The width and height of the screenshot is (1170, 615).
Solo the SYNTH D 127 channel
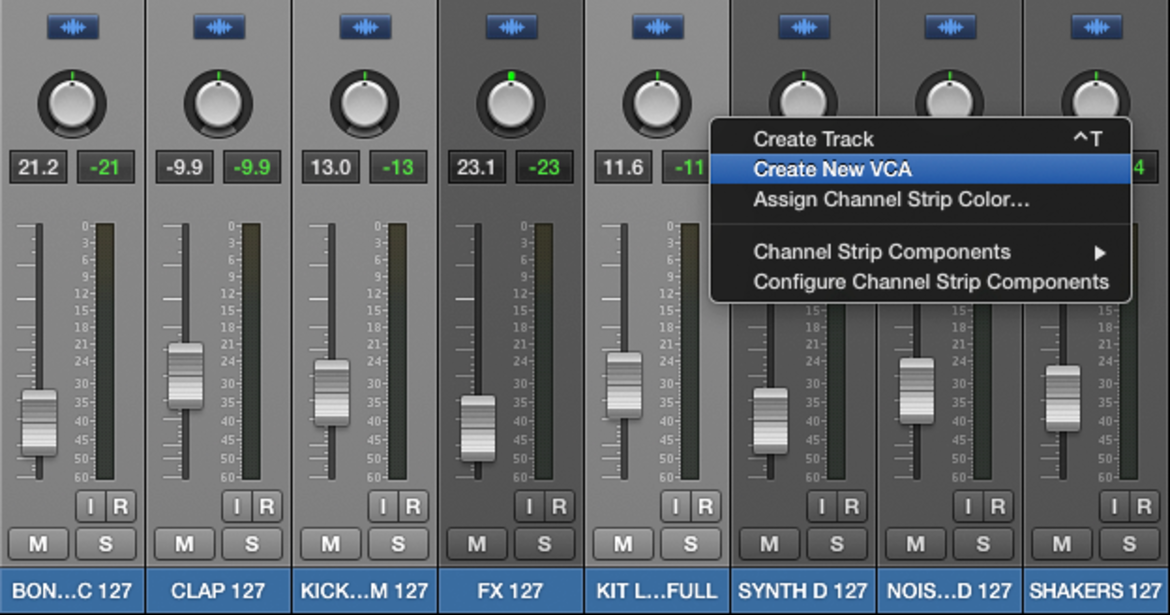pos(837,544)
